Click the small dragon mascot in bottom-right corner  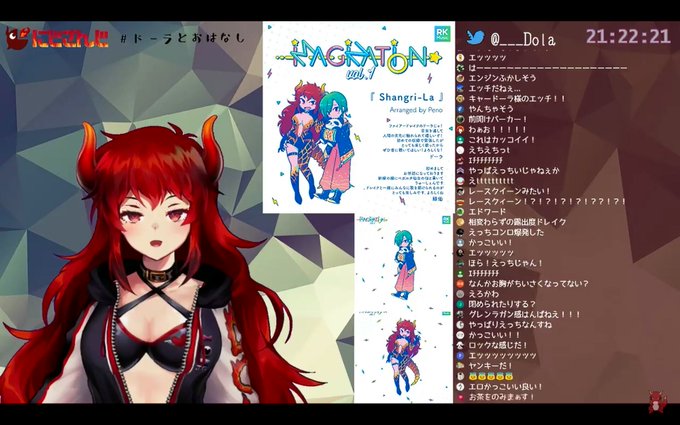point(657,402)
